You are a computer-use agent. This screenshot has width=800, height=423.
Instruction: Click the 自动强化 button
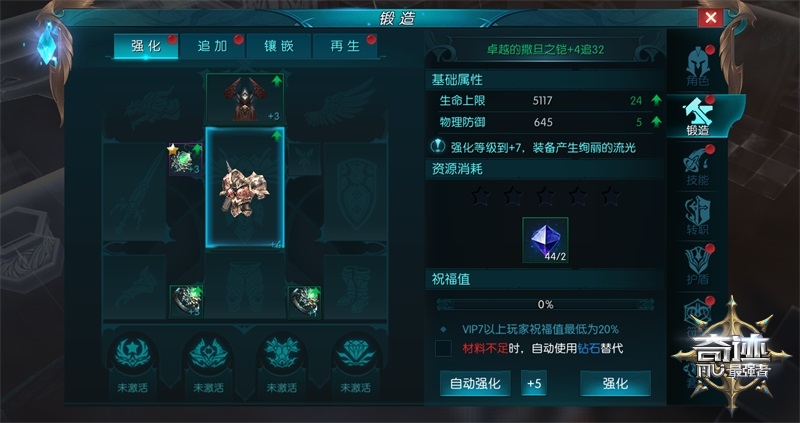(475, 383)
